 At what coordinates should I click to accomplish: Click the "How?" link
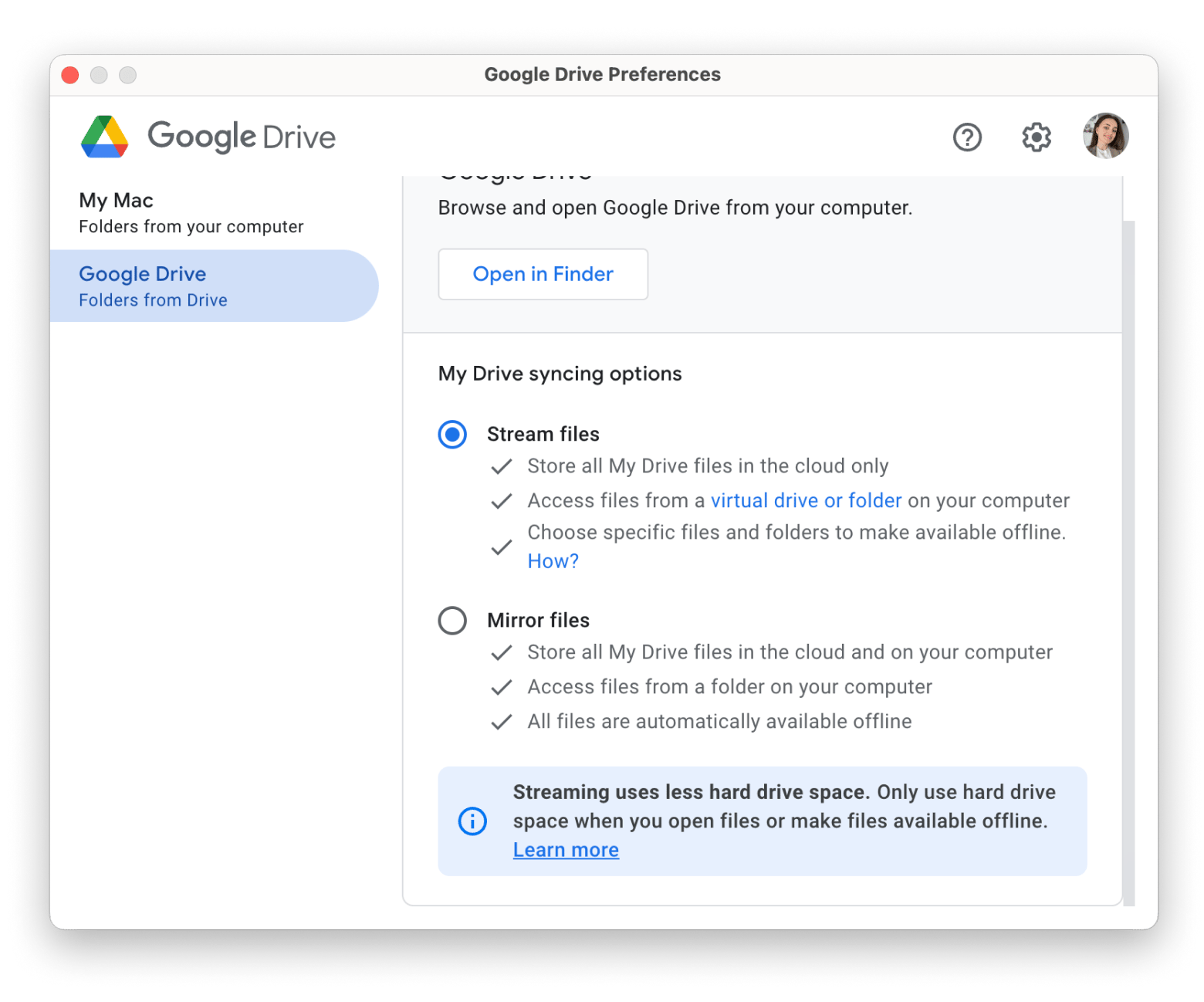click(x=553, y=561)
